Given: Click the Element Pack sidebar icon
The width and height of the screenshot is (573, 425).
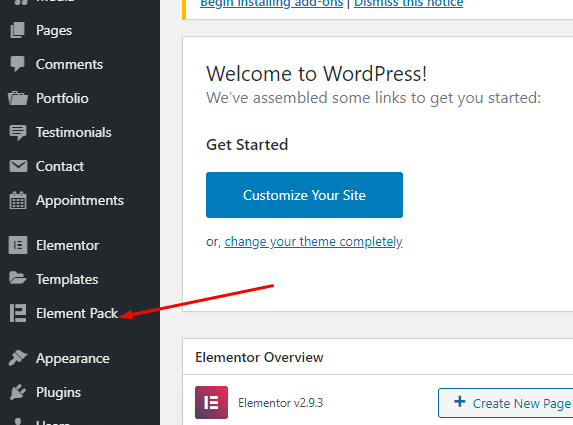Looking at the screenshot, I should [x=18, y=313].
